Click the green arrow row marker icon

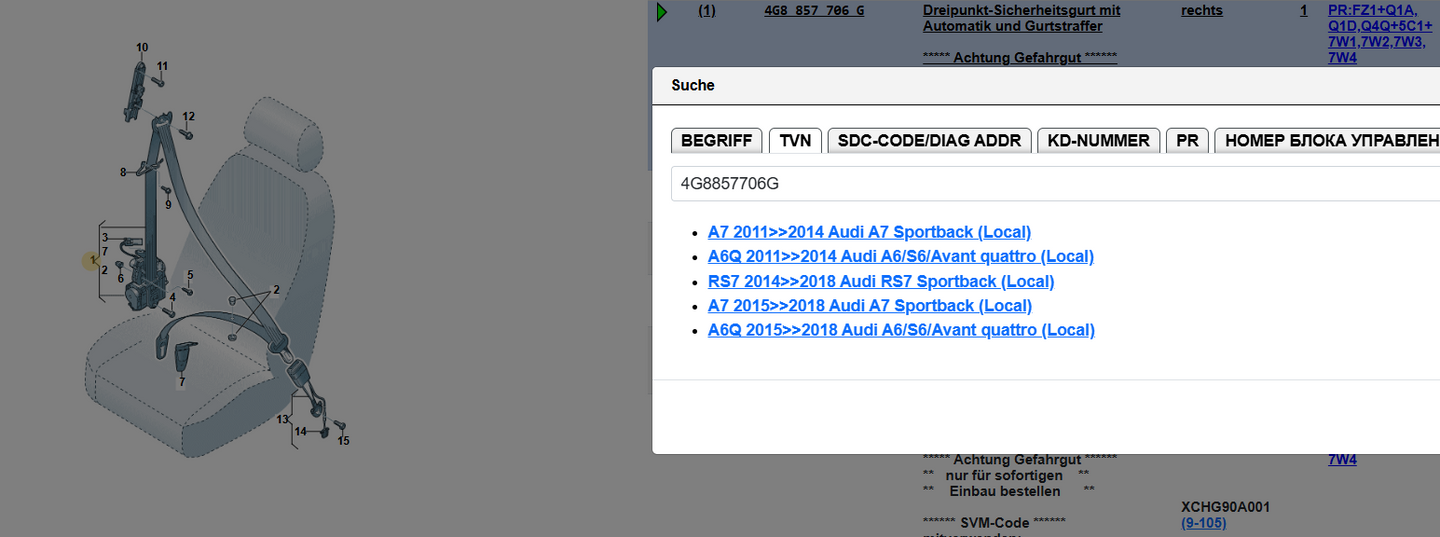tap(662, 12)
